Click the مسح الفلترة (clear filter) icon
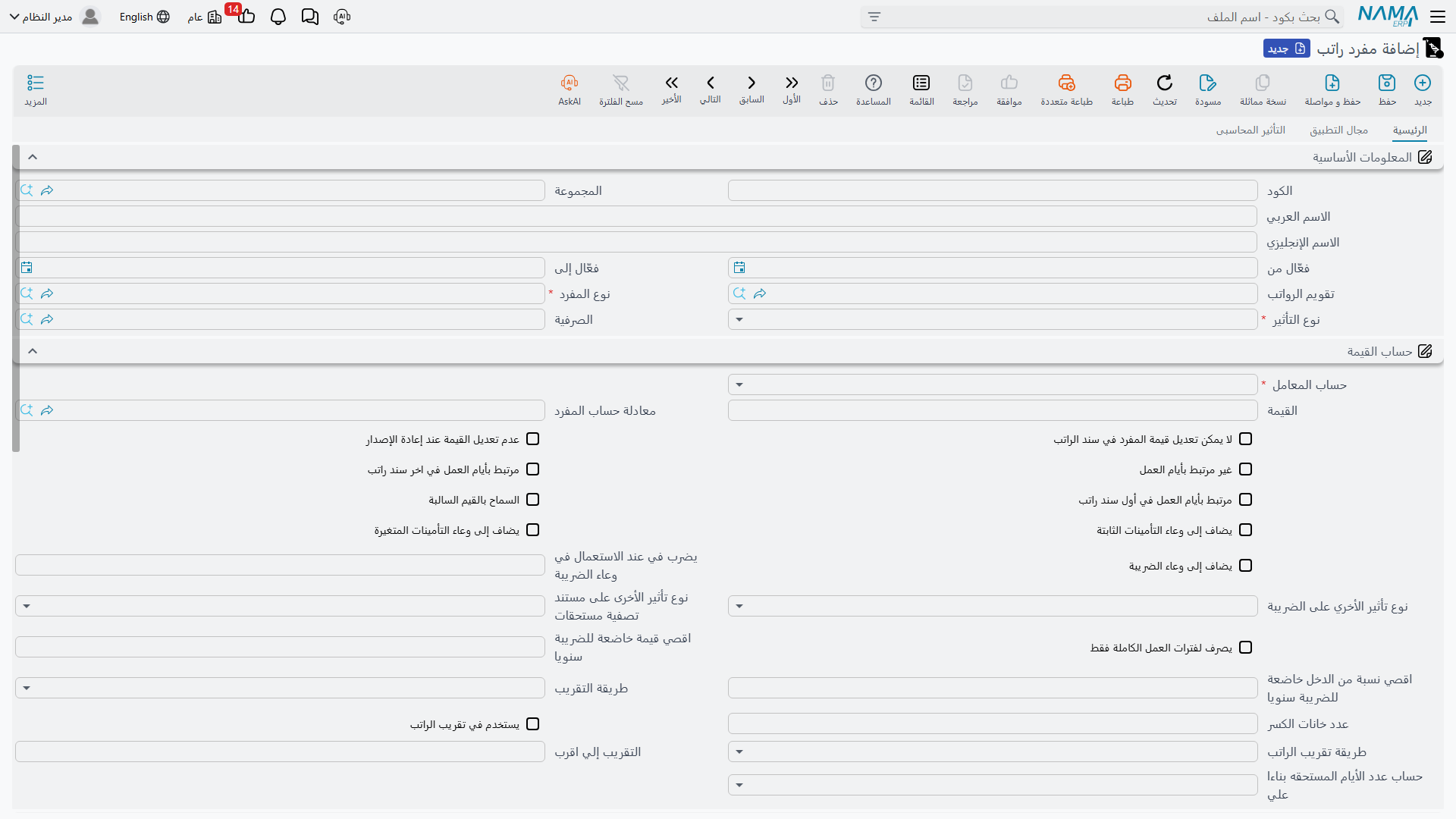The width and height of the screenshot is (1456, 819). (x=621, y=83)
